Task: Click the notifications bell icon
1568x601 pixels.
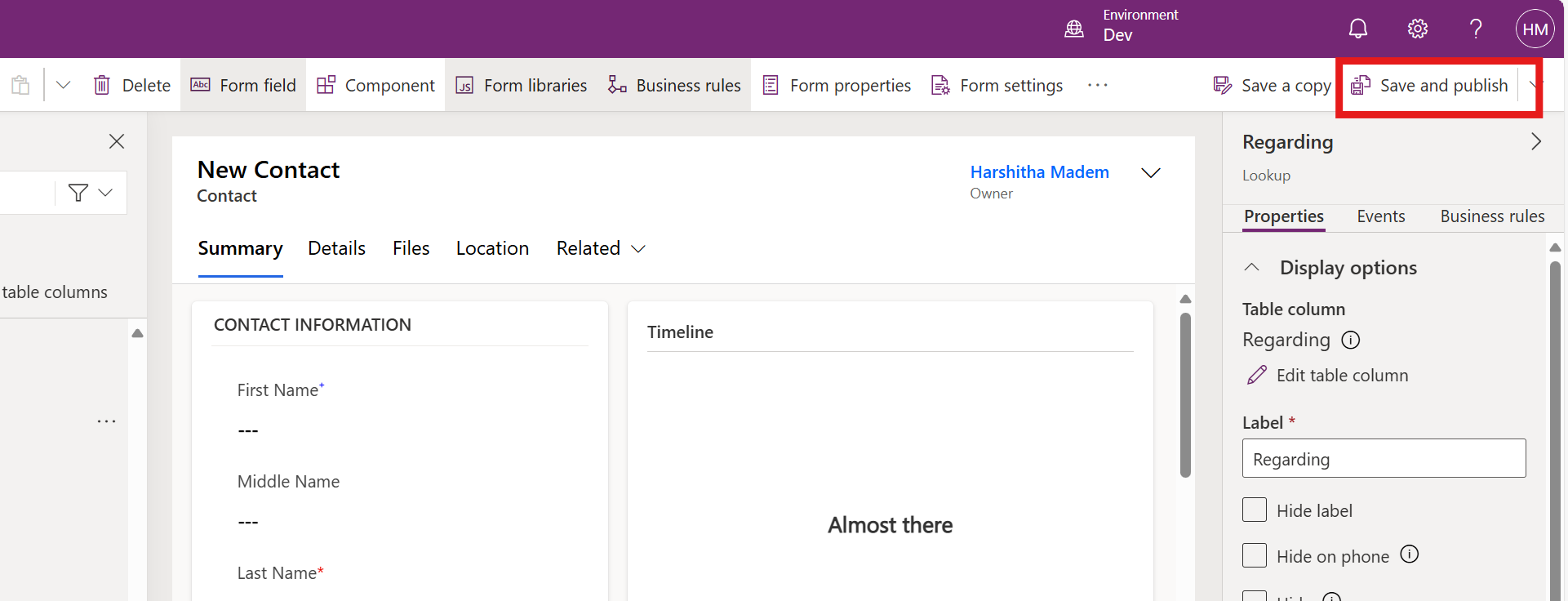Action: (1357, 29)
